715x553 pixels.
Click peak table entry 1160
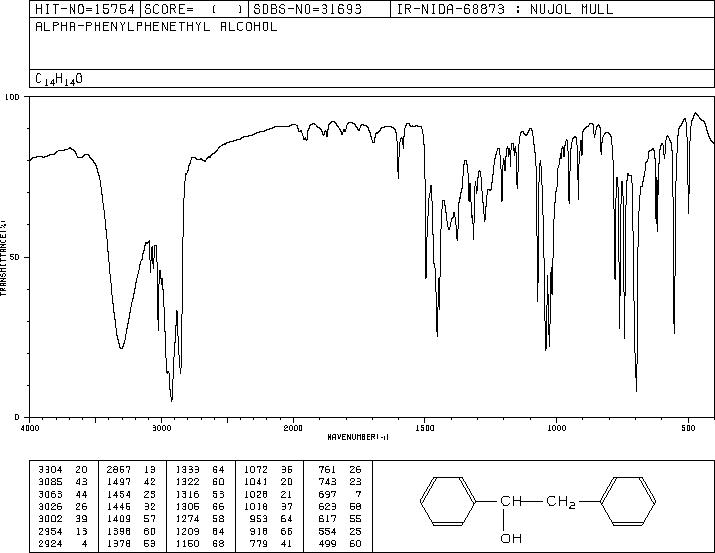(x=187, y=544)
